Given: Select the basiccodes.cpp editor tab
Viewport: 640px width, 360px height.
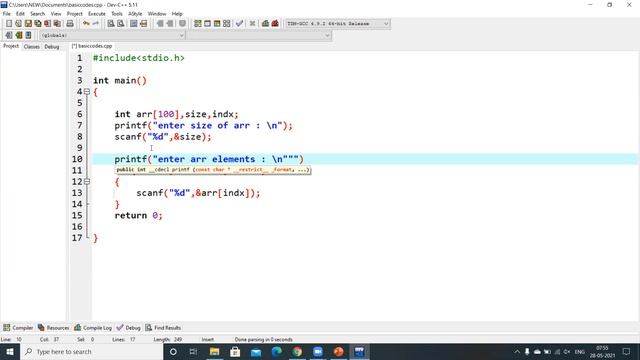Looking at the screenshot, I should (x=92, y=46).
